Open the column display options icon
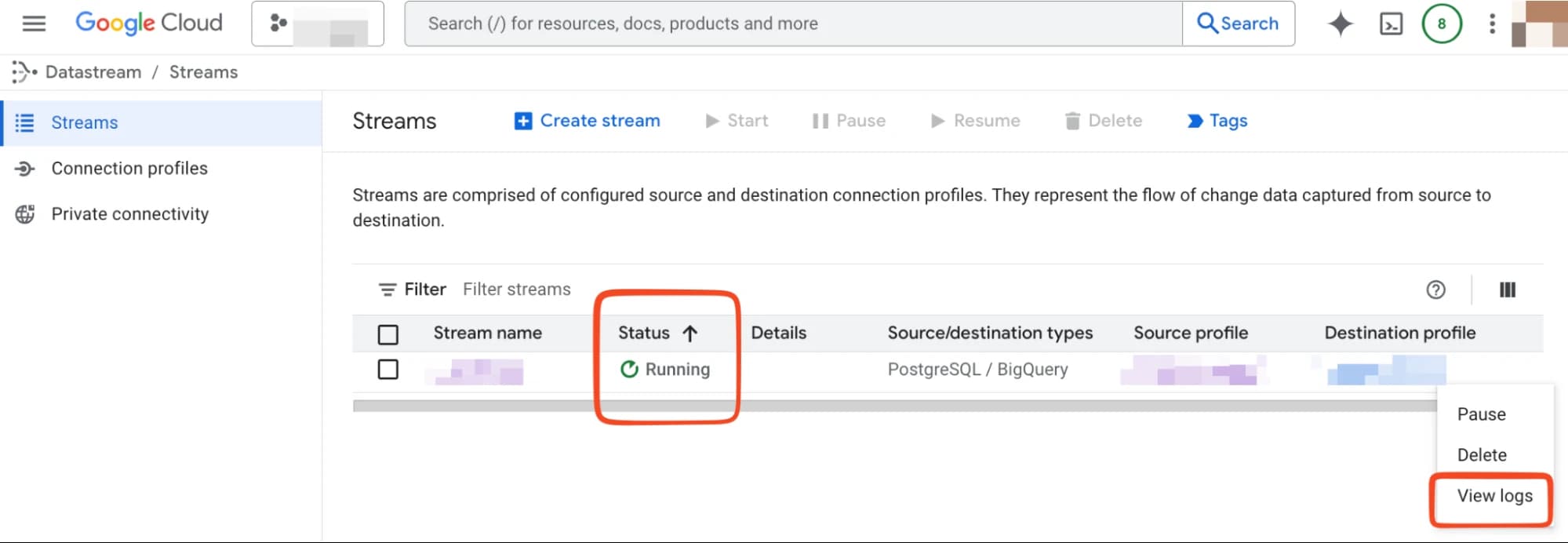The image size is (1568, 543). [x=1508, y=290]
